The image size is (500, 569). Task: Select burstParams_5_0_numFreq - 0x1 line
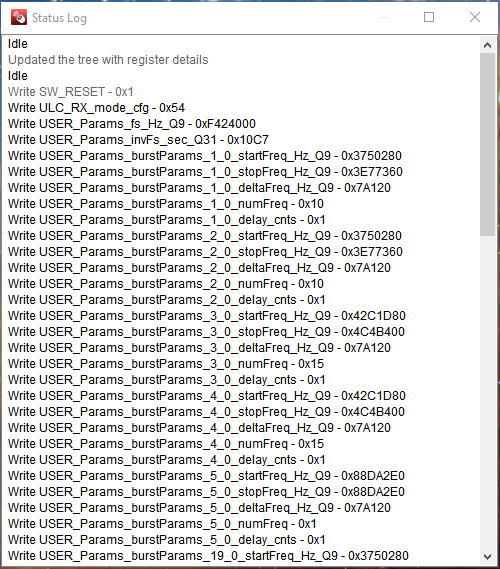(x=162, y=523)
